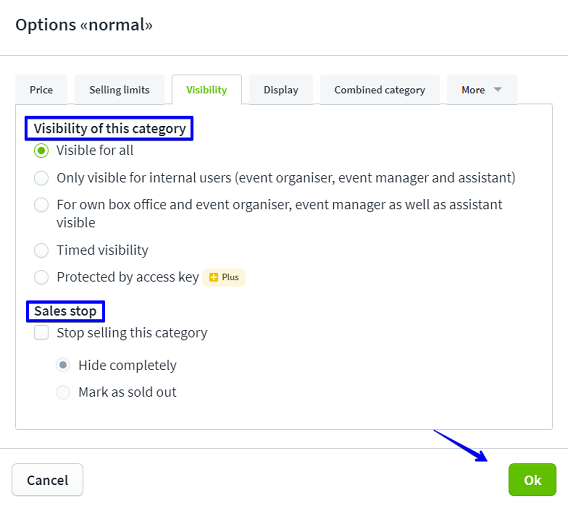568x506 pixels.
Task: Click the Plus badge icon
Action: click(x=214, y=277)
